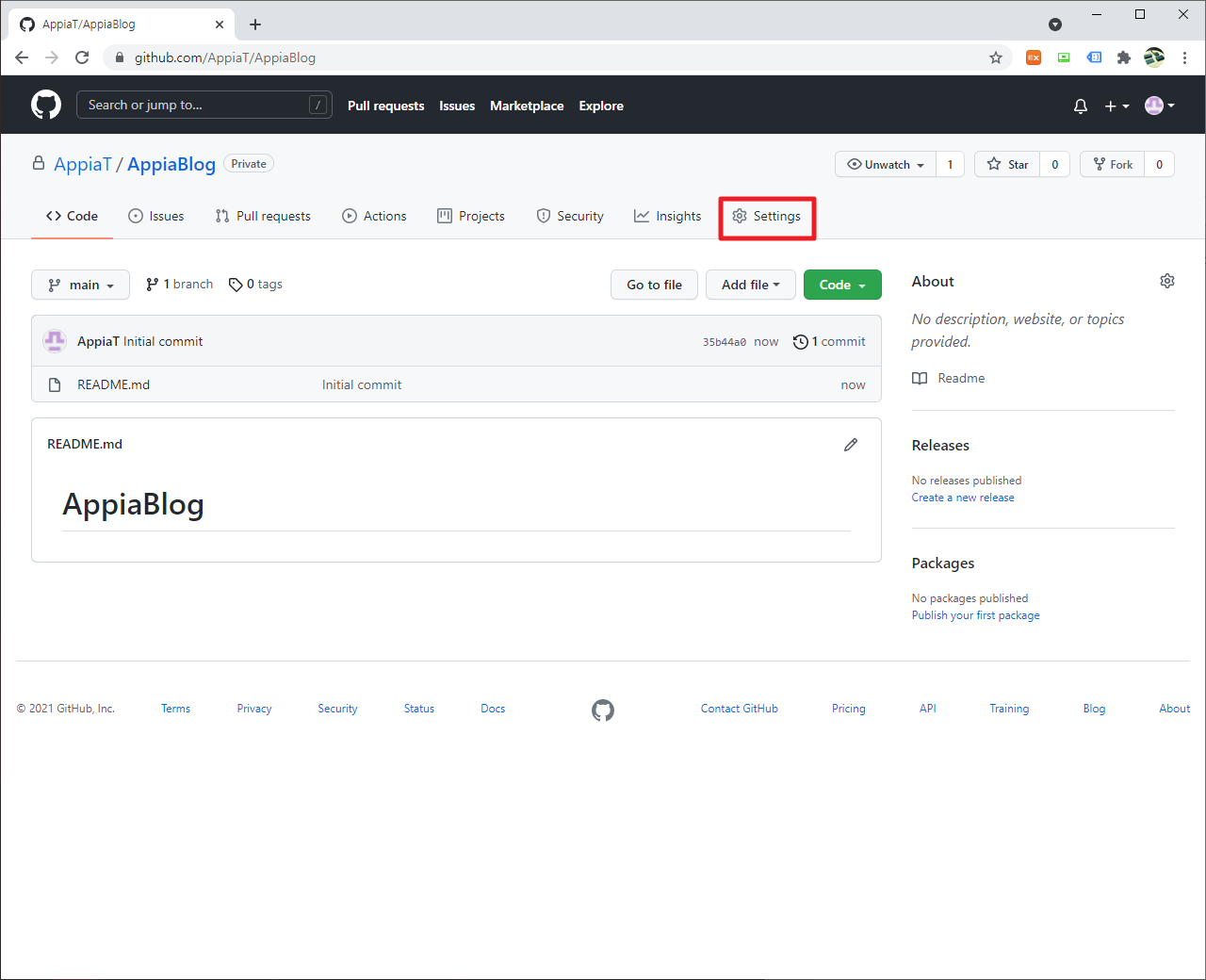Click the About section gear icon
The height and width of the screenshot is (980, 1206).
[x=1167, y=281]
